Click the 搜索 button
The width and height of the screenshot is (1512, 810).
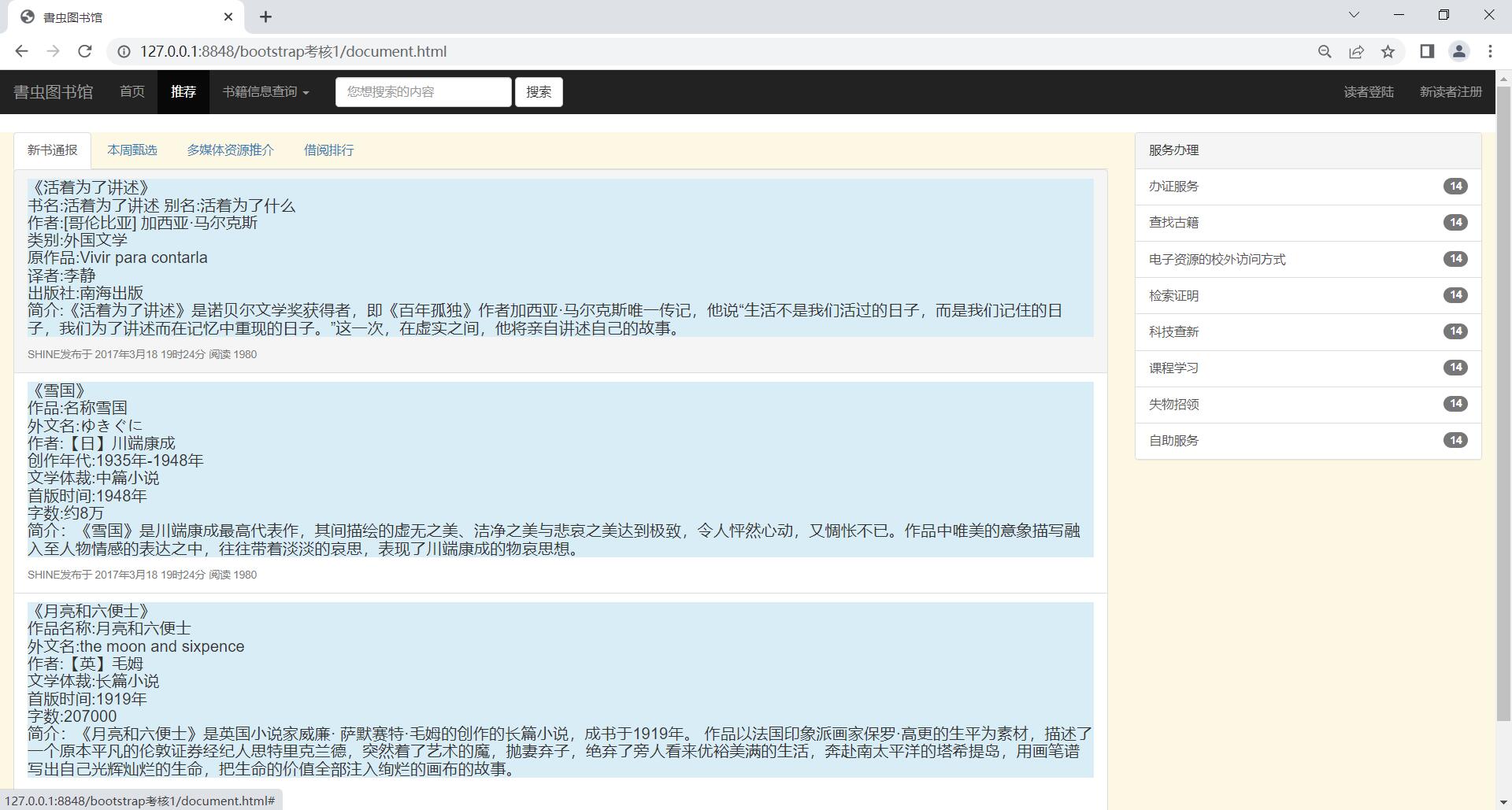click(x=539, y=91)
